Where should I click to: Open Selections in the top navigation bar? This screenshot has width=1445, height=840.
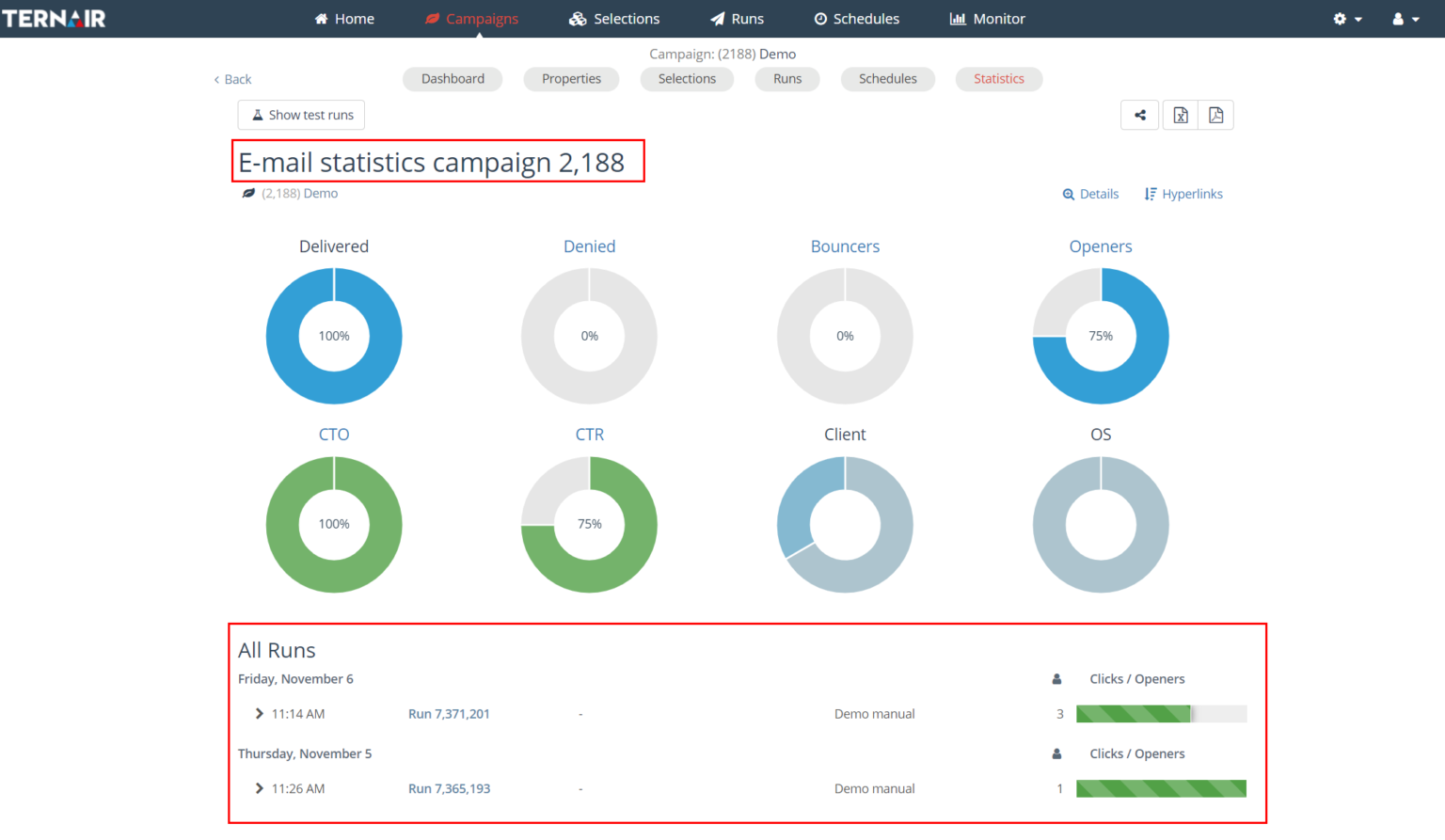click(x=614, y=19)
